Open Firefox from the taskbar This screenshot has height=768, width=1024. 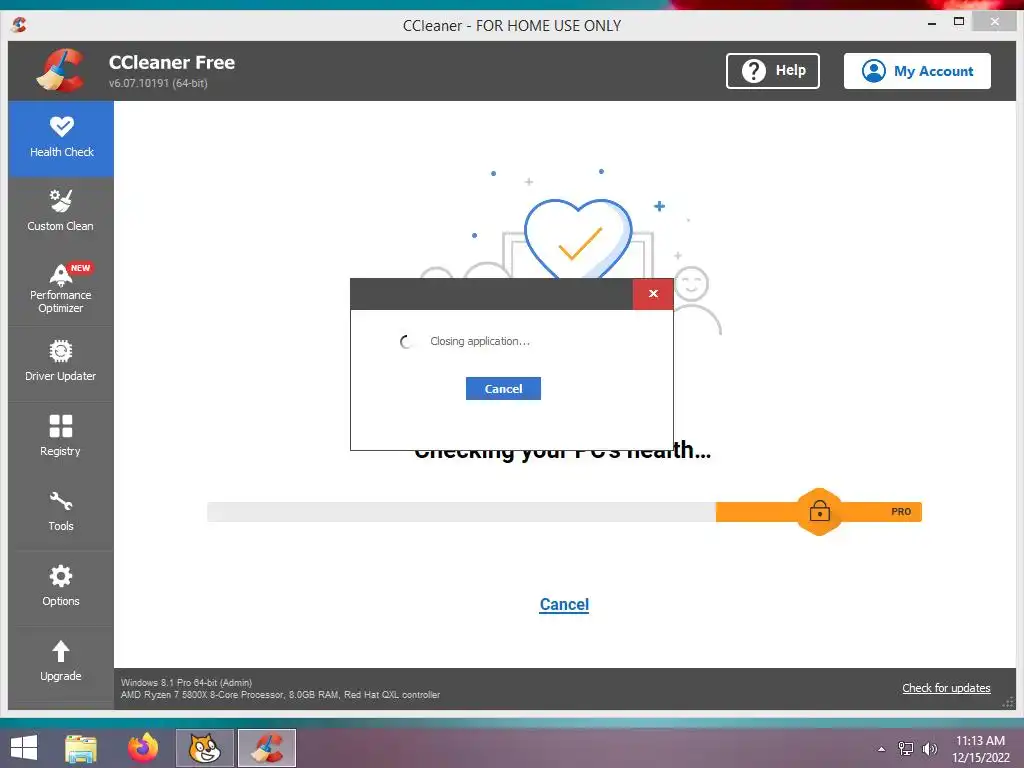coord(142,748)
